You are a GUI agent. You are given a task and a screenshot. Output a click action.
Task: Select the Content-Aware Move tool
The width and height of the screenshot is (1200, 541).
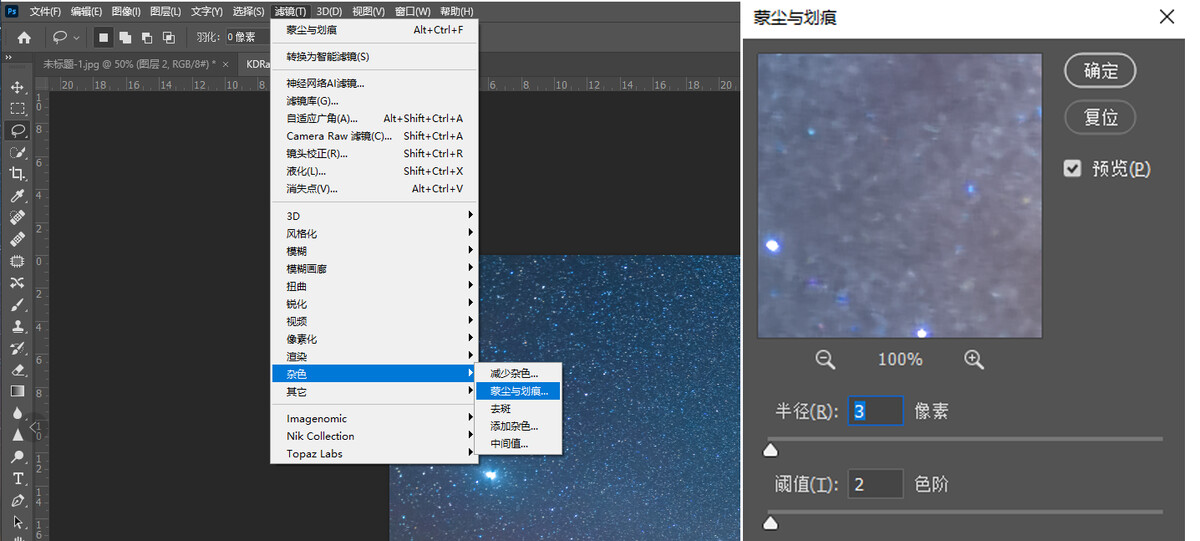click(x=17, y=282)
